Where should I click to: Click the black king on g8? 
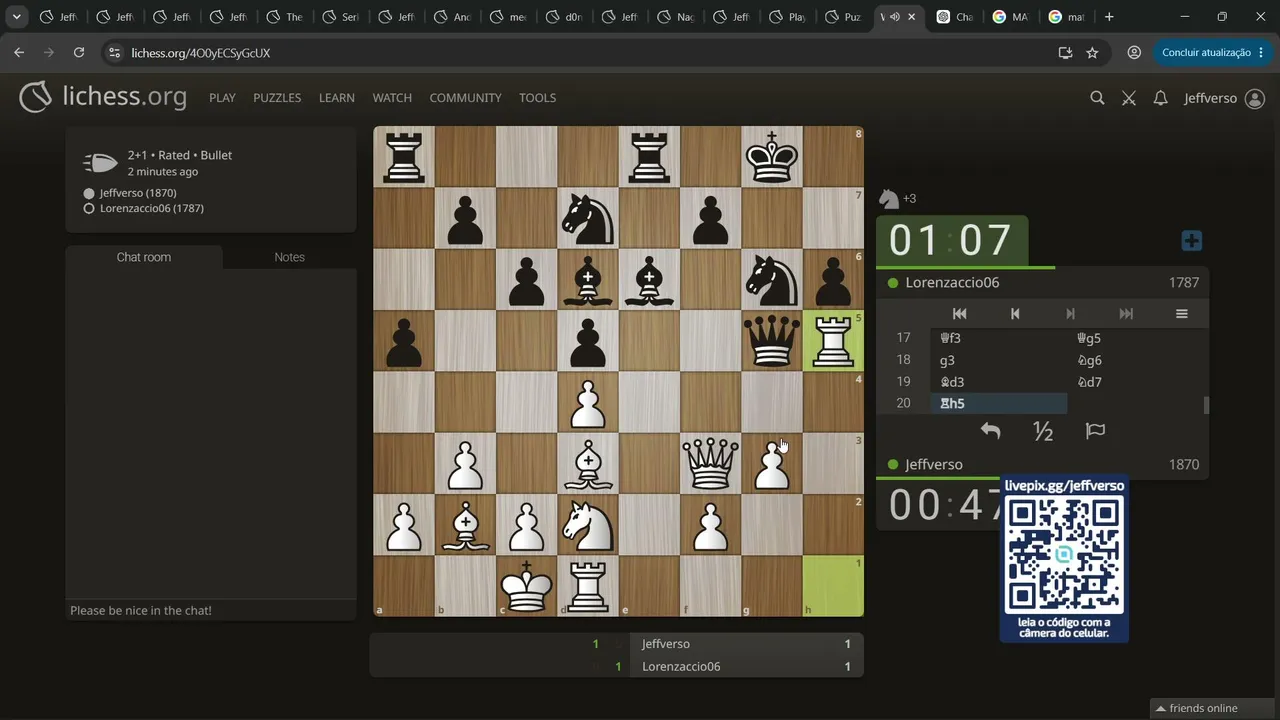pyautogui.click(x=772, y=157)
